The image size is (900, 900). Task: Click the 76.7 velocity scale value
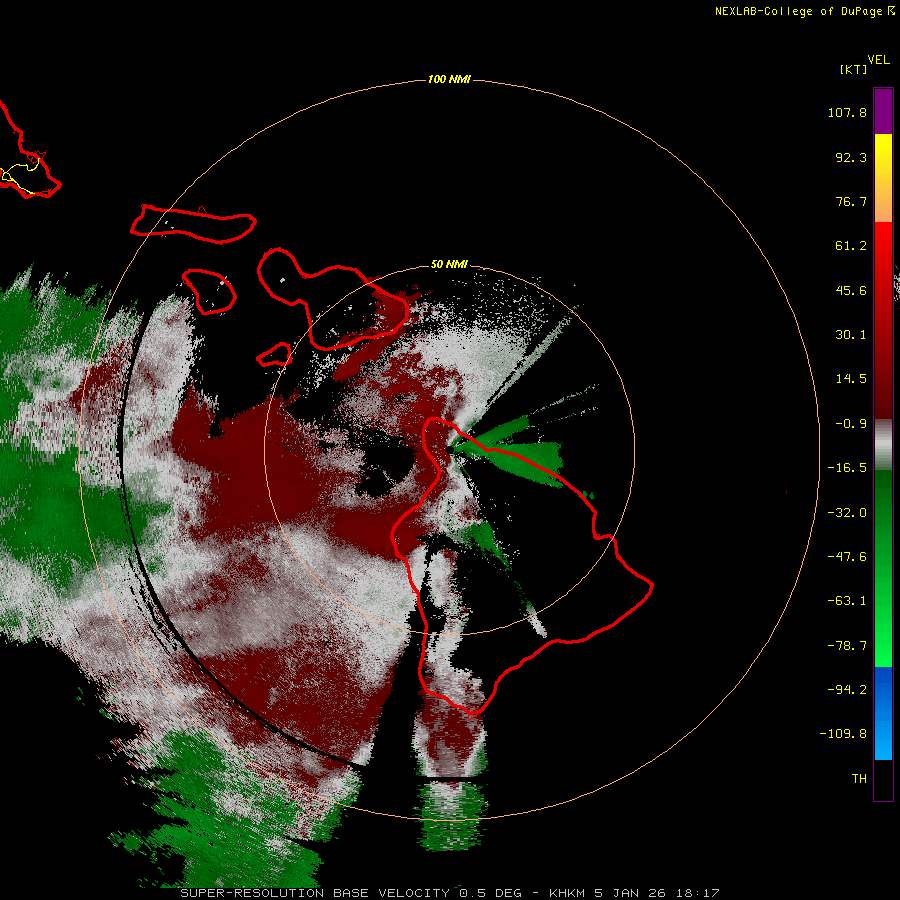(x=851, y=201)
